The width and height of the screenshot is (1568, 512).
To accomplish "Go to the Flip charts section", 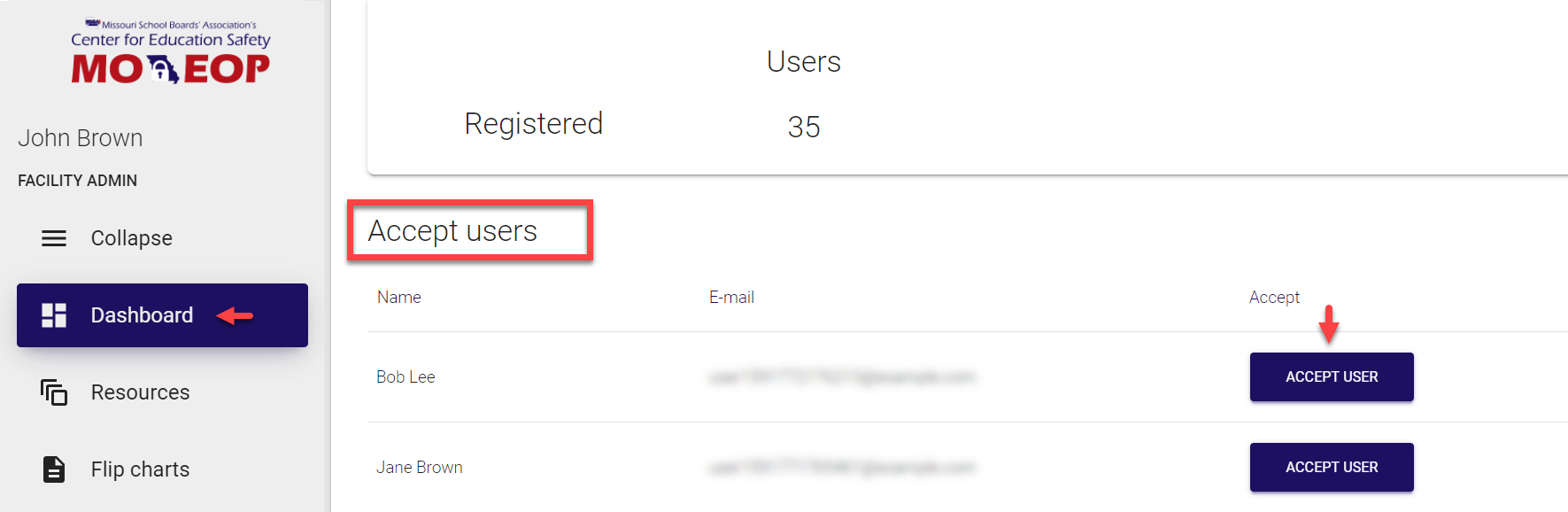I will pos(140,469).
